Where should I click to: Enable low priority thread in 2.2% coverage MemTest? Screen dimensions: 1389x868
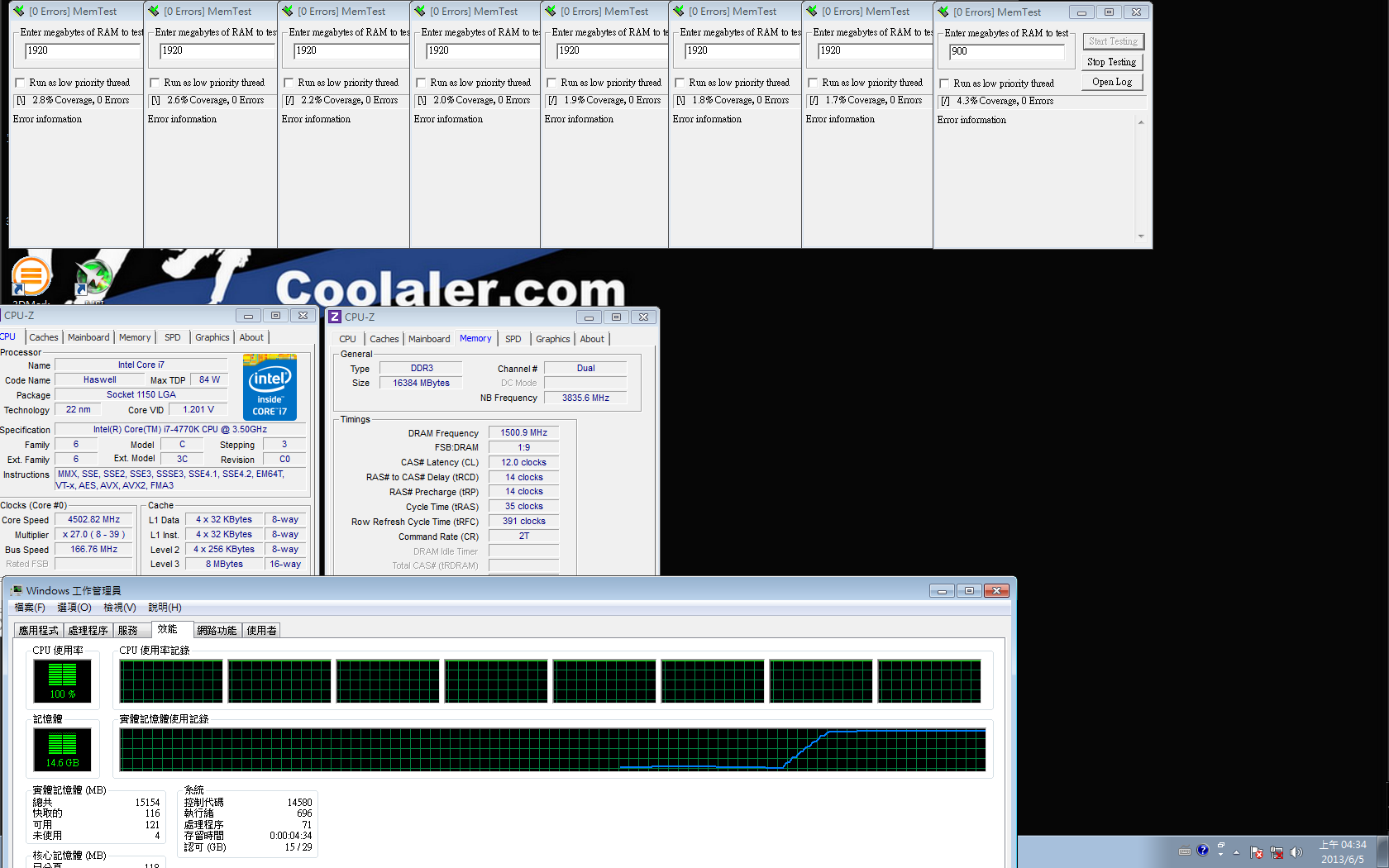tap(289, 83)
